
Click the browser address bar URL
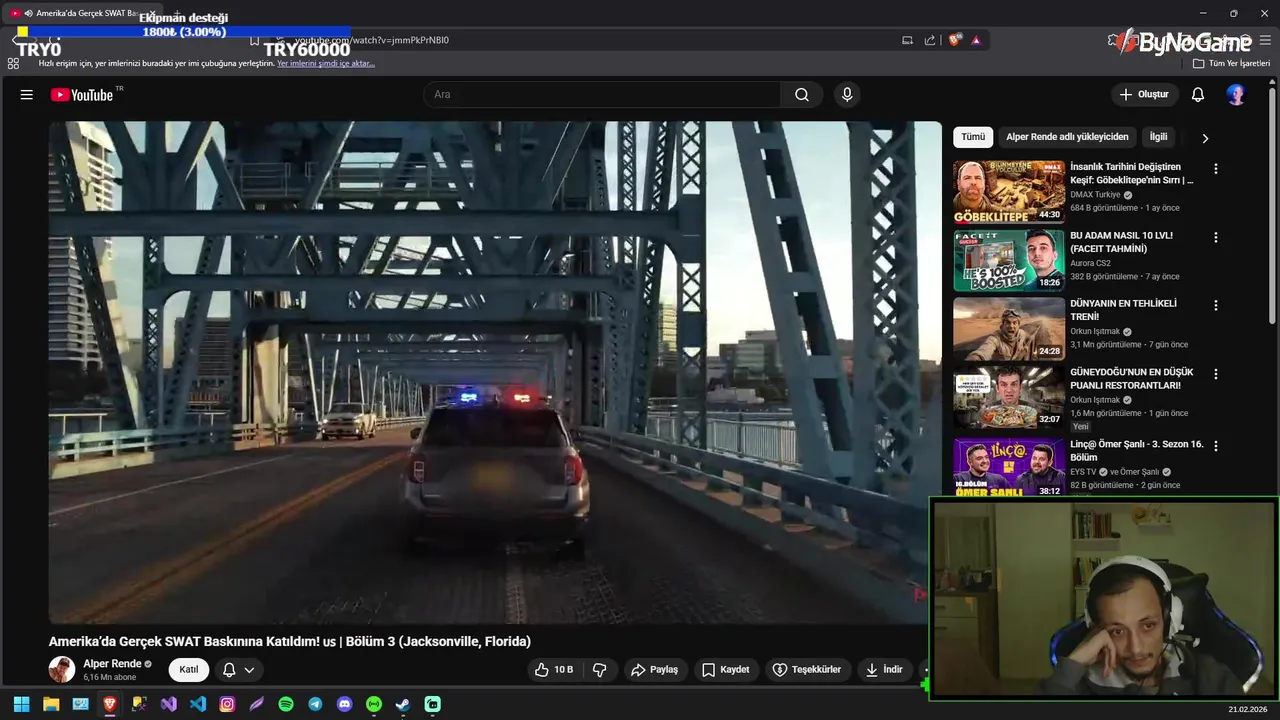[370, 40]
